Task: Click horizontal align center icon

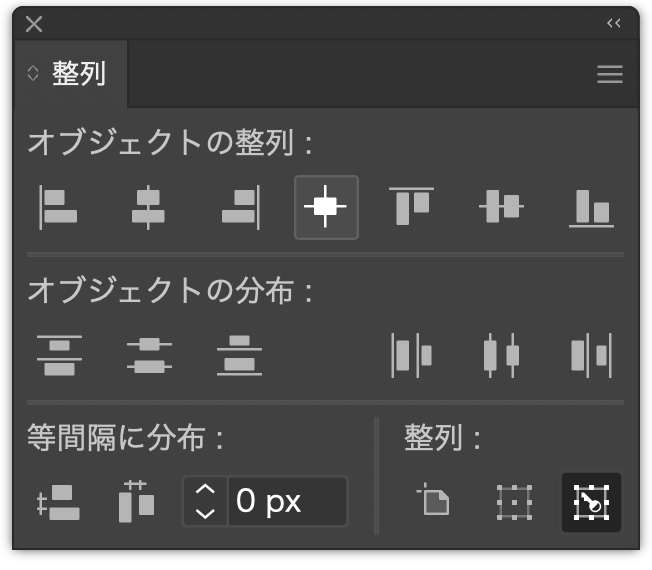Action: (x=148, y=207)
